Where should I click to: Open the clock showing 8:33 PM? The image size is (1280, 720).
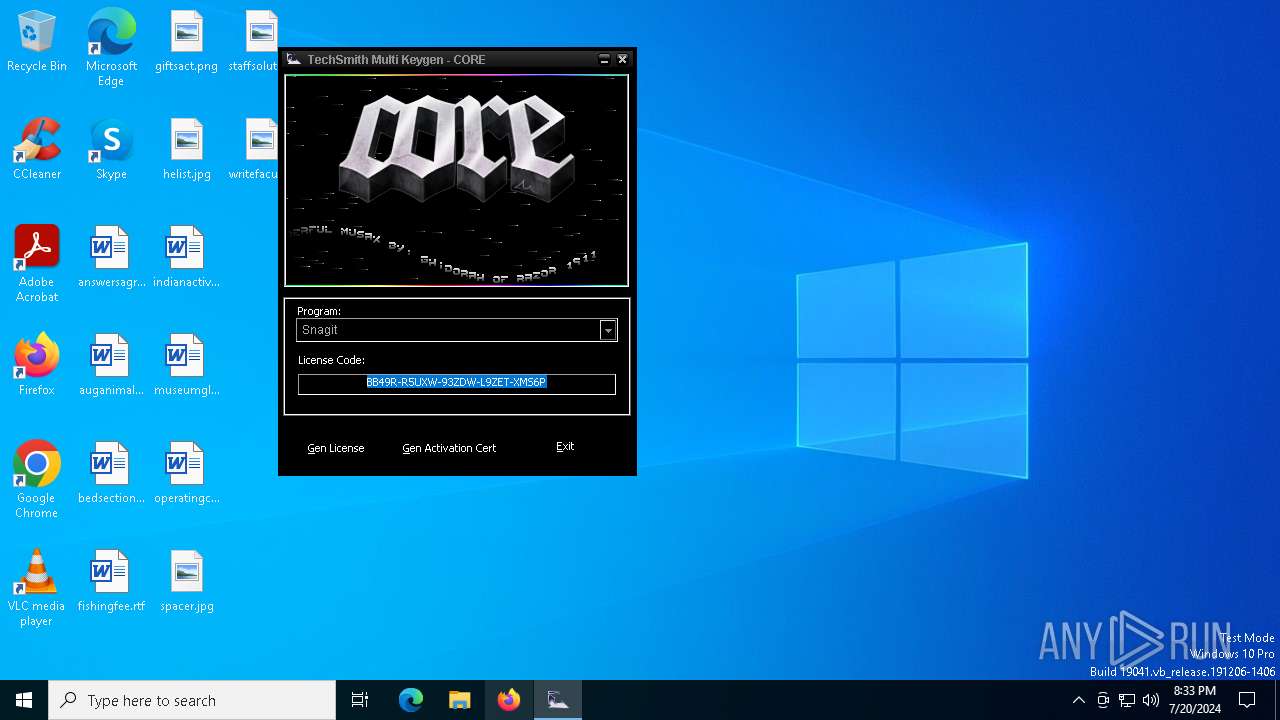[x=1195, y=700]
